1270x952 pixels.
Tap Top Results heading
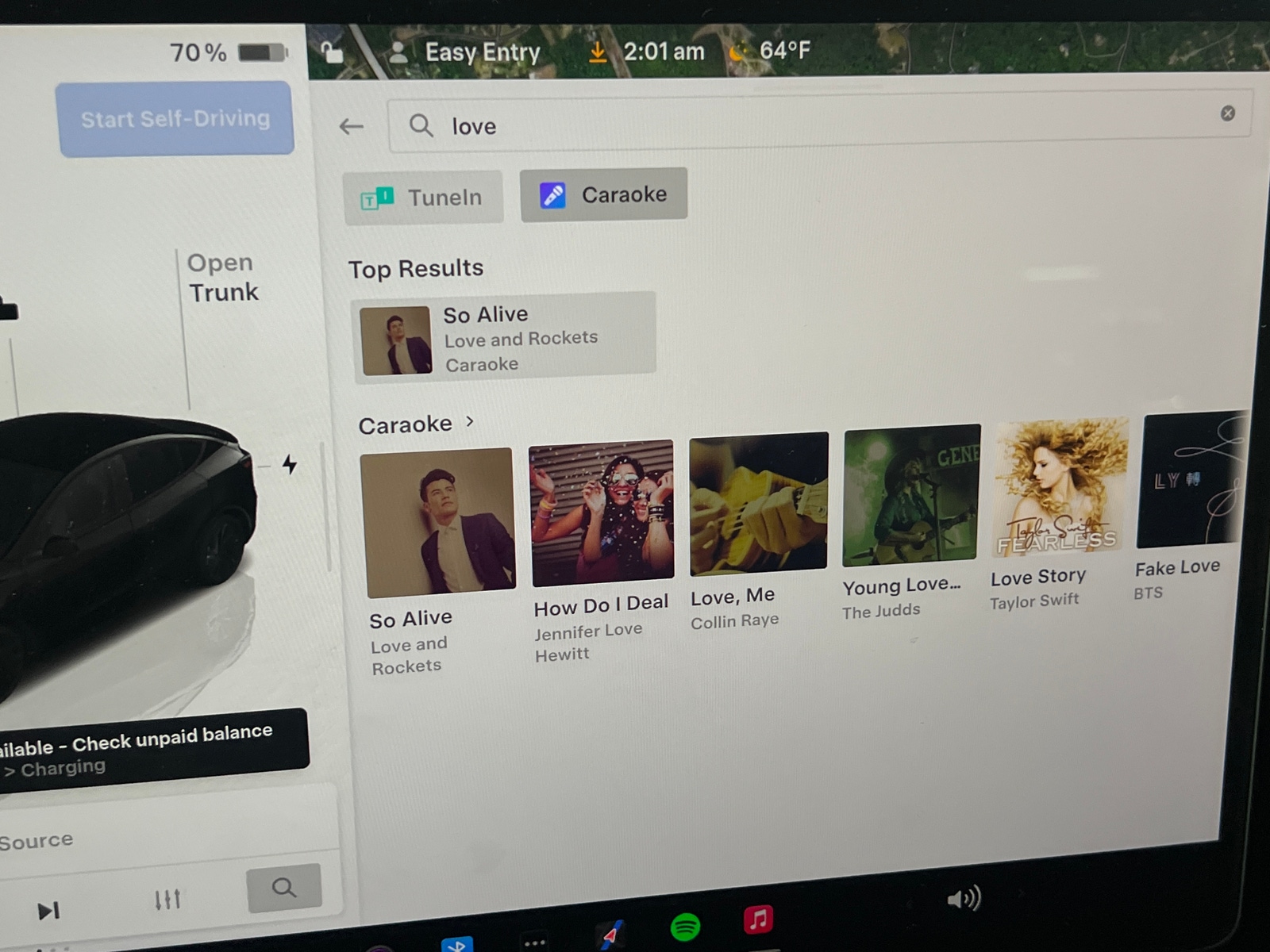(x=416, y=269)
